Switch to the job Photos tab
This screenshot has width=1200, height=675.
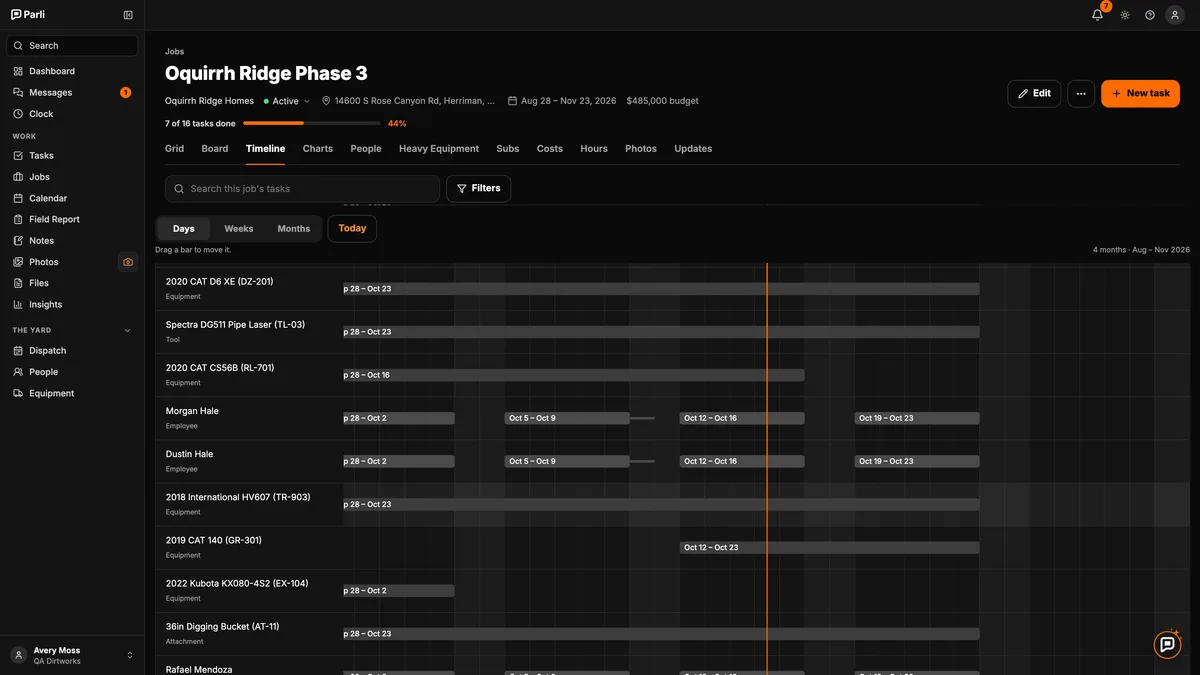coord(641,148)
